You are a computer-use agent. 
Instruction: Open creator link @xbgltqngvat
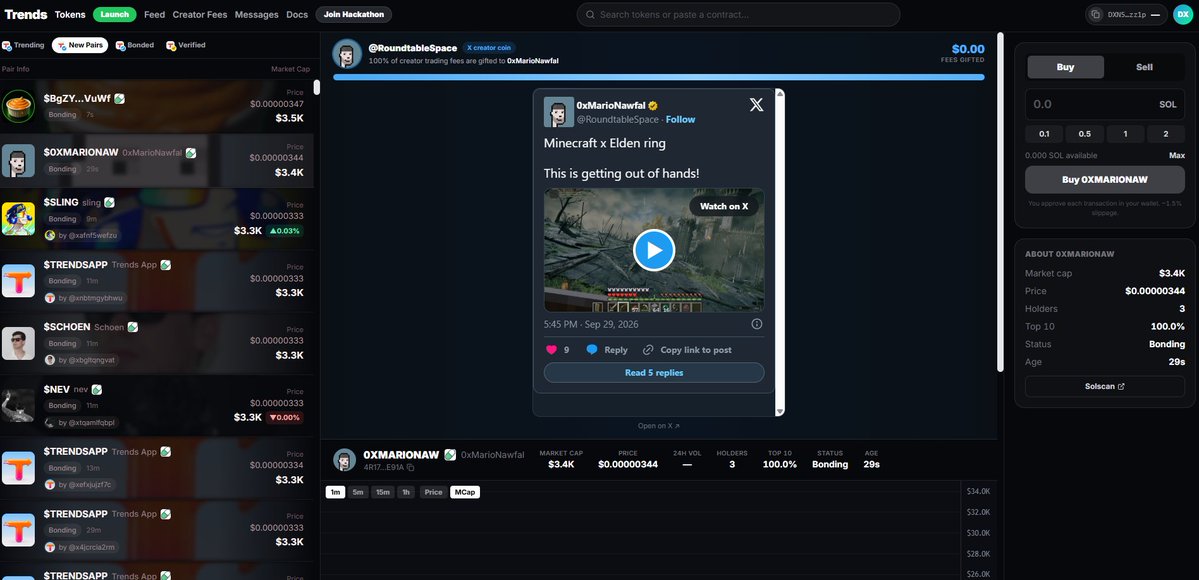82,360
